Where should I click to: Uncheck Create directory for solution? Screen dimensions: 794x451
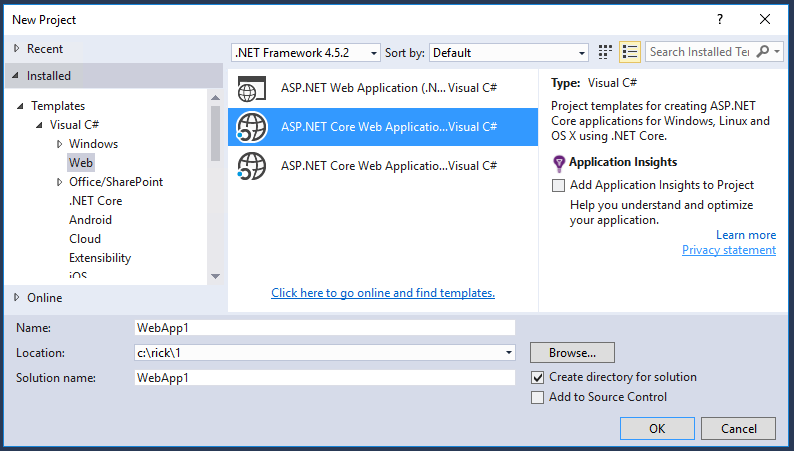tap(538, 377)
